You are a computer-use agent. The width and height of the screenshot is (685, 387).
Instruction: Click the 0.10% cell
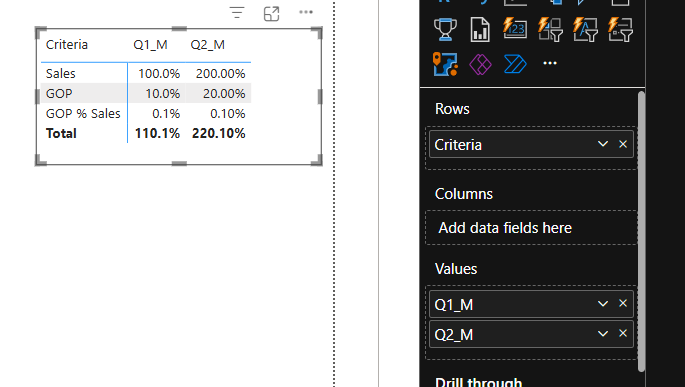(228, 114)
